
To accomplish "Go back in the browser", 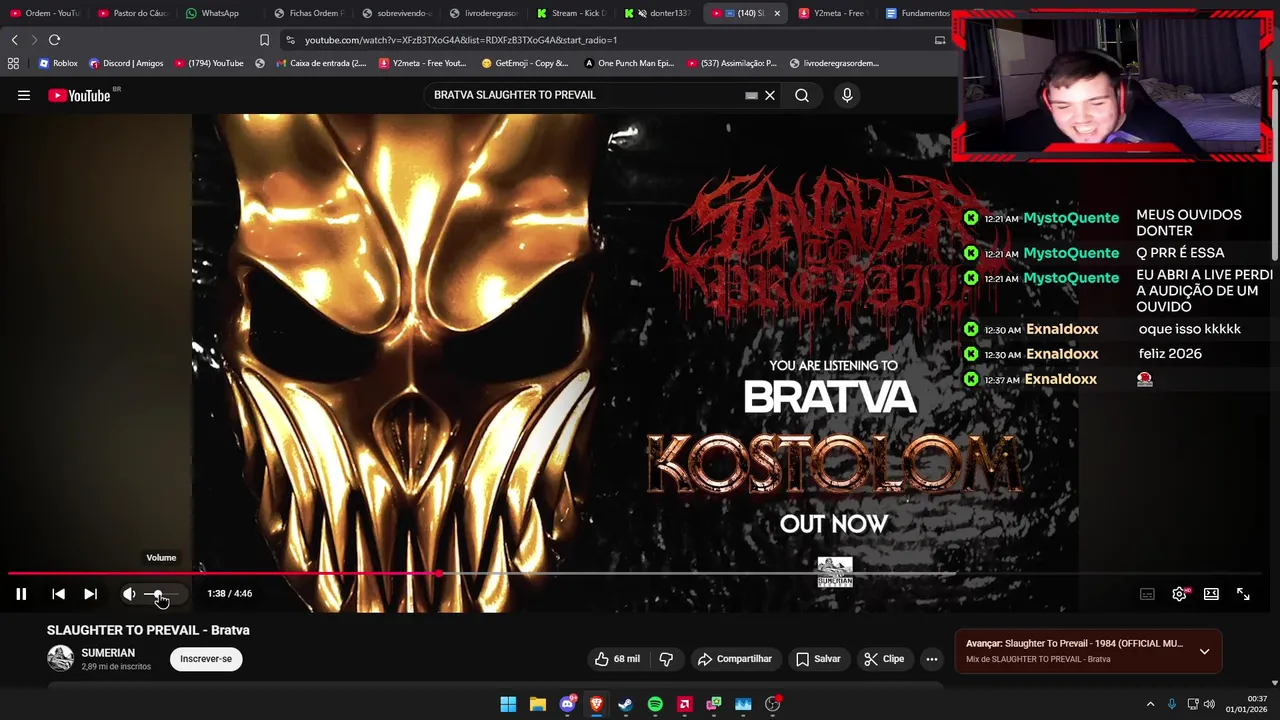I will [x=15, y=40].
